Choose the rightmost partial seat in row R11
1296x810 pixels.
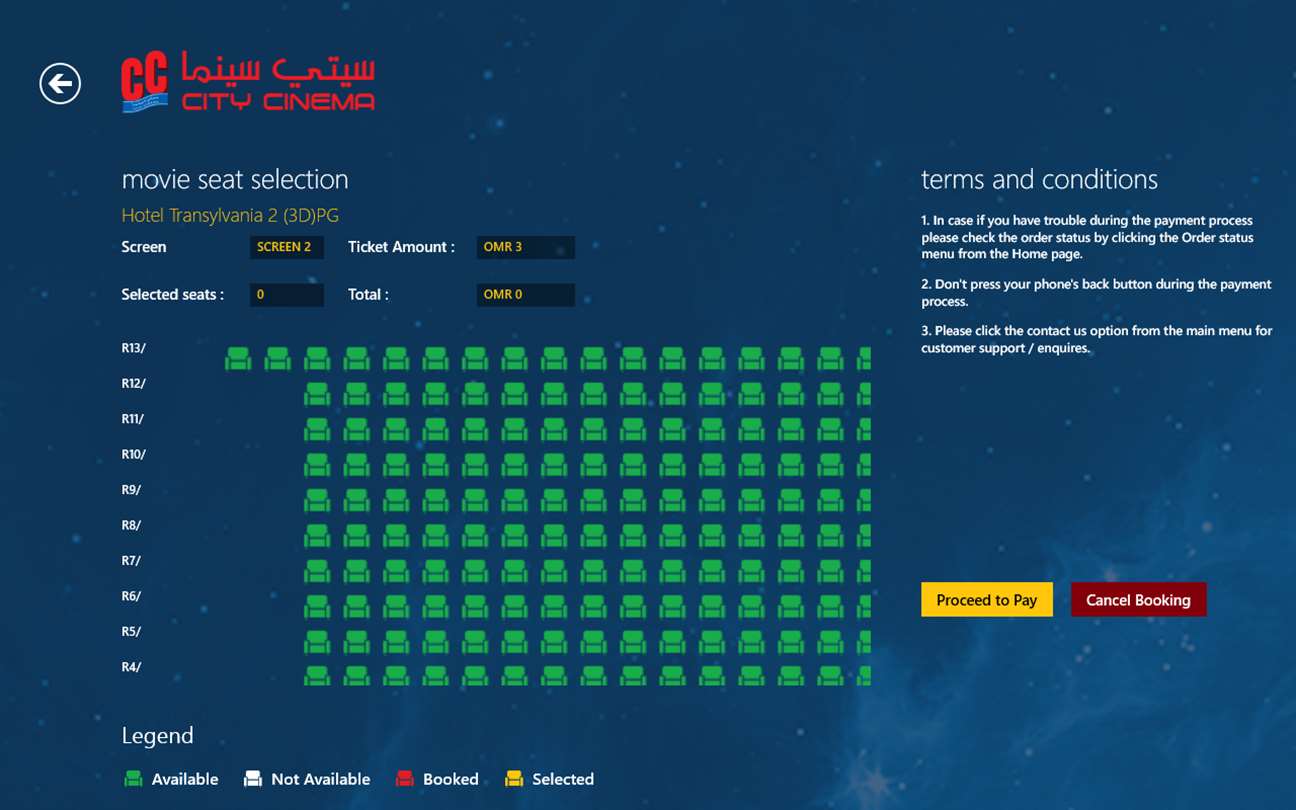pyautogui.click(x=864, y=429)
